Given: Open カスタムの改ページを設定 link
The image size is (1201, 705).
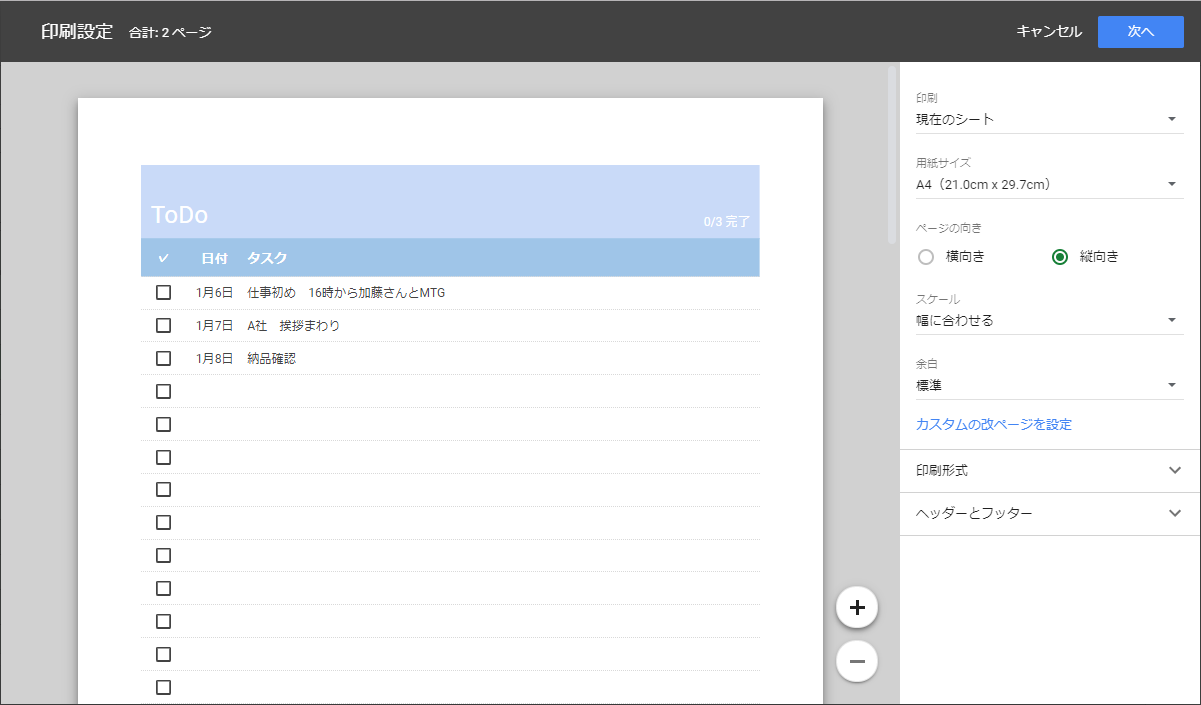Looking at the screenshot, I should 992,424.
